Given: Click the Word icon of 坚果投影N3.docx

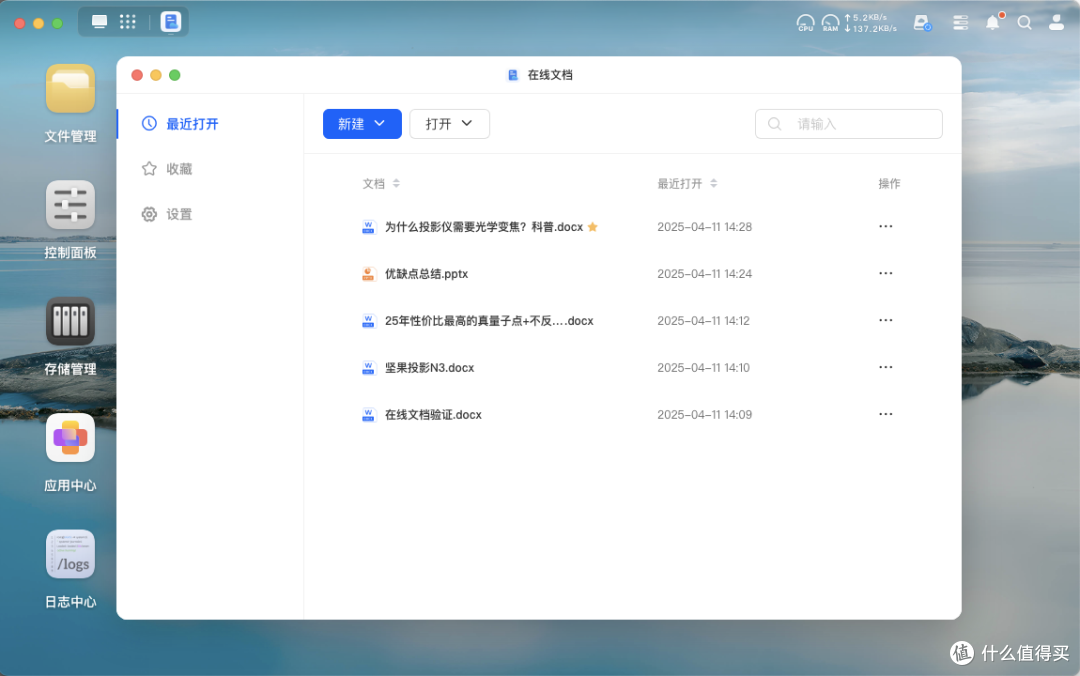Looking at the screenshot, I should (x=368, y=368).
